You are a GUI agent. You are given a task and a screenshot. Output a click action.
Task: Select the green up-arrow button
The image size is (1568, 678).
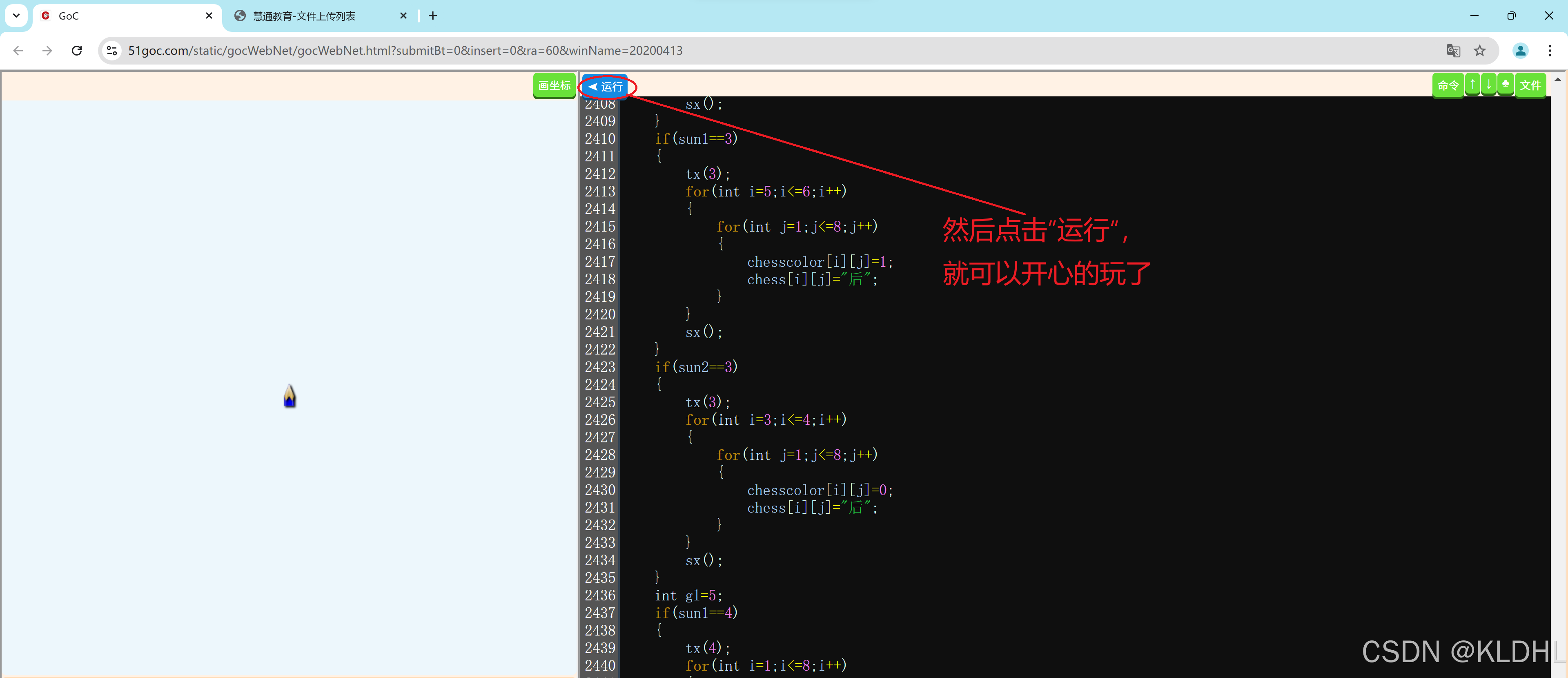tap(1473, 85)
